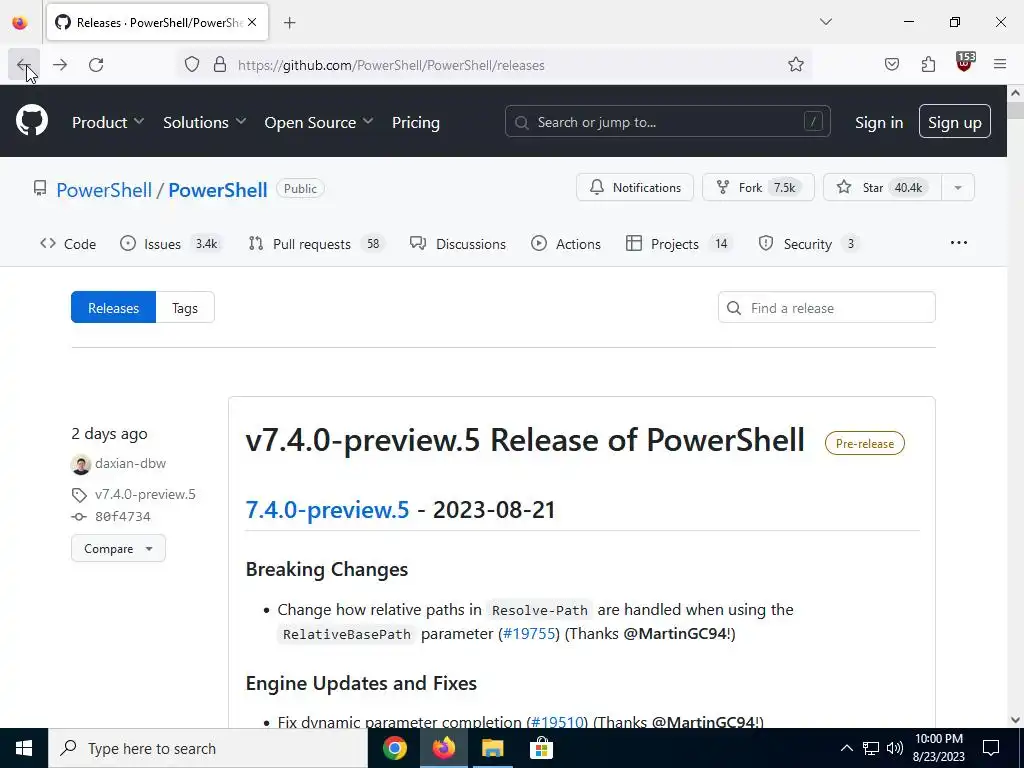
Task: Star the repository with the Star button
Action: 882,187
